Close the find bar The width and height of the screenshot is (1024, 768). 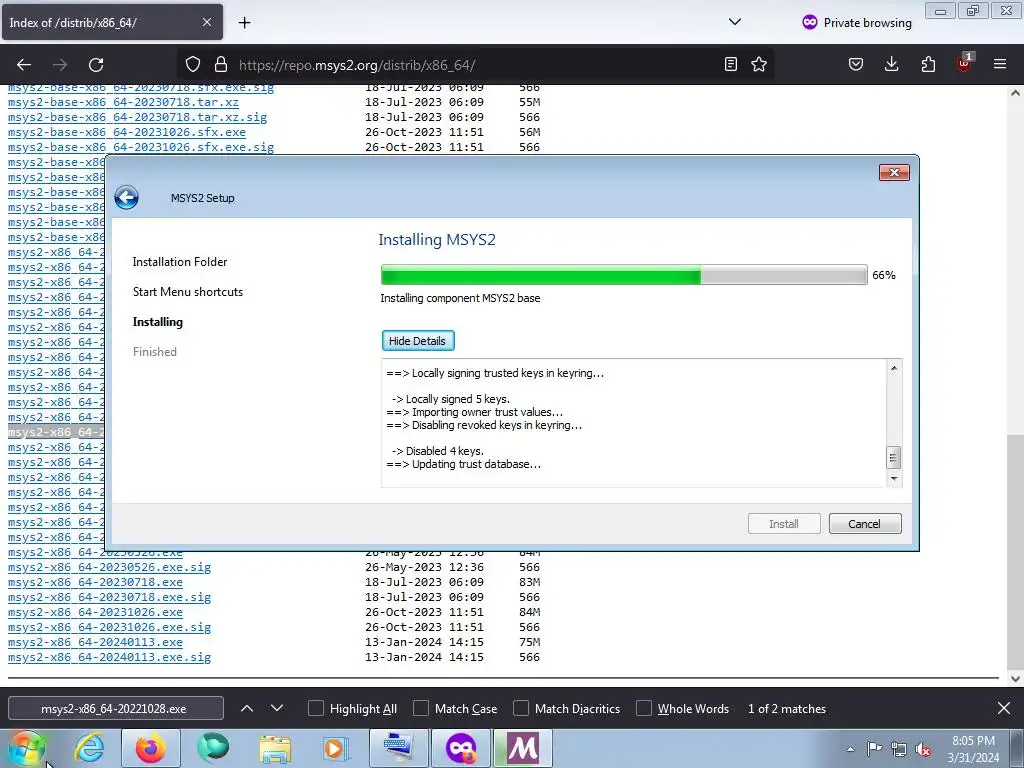pyautogui.click(x=1004, y=708)
